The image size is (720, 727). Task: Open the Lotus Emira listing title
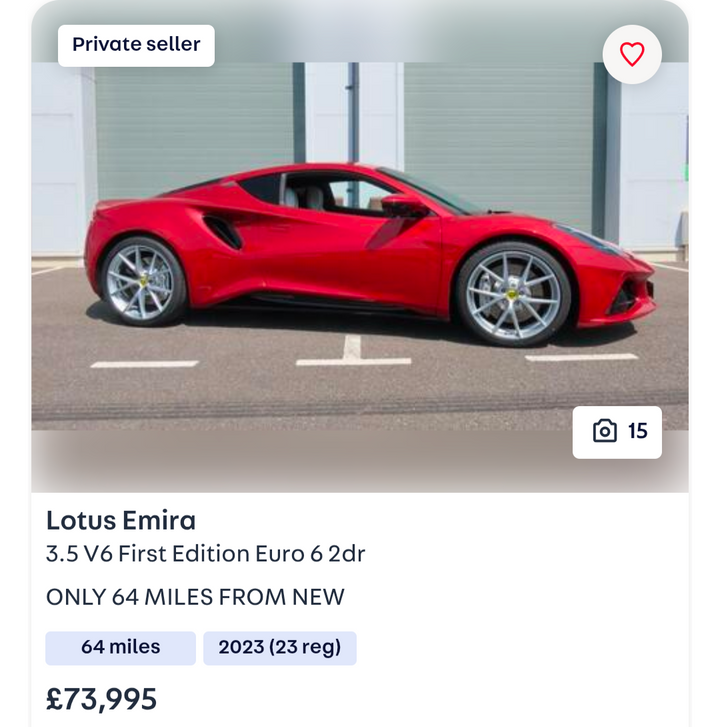(x=121, y=520)
